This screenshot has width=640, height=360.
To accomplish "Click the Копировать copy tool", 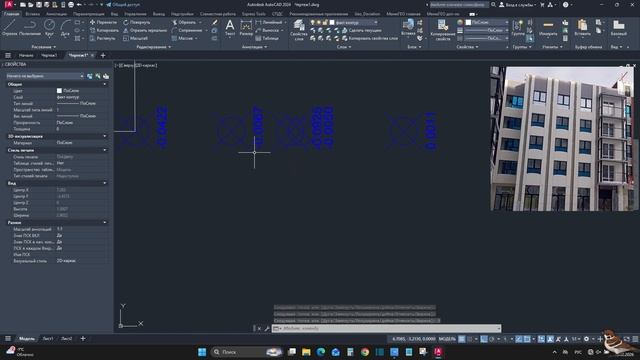I will [x=104, y=30].
